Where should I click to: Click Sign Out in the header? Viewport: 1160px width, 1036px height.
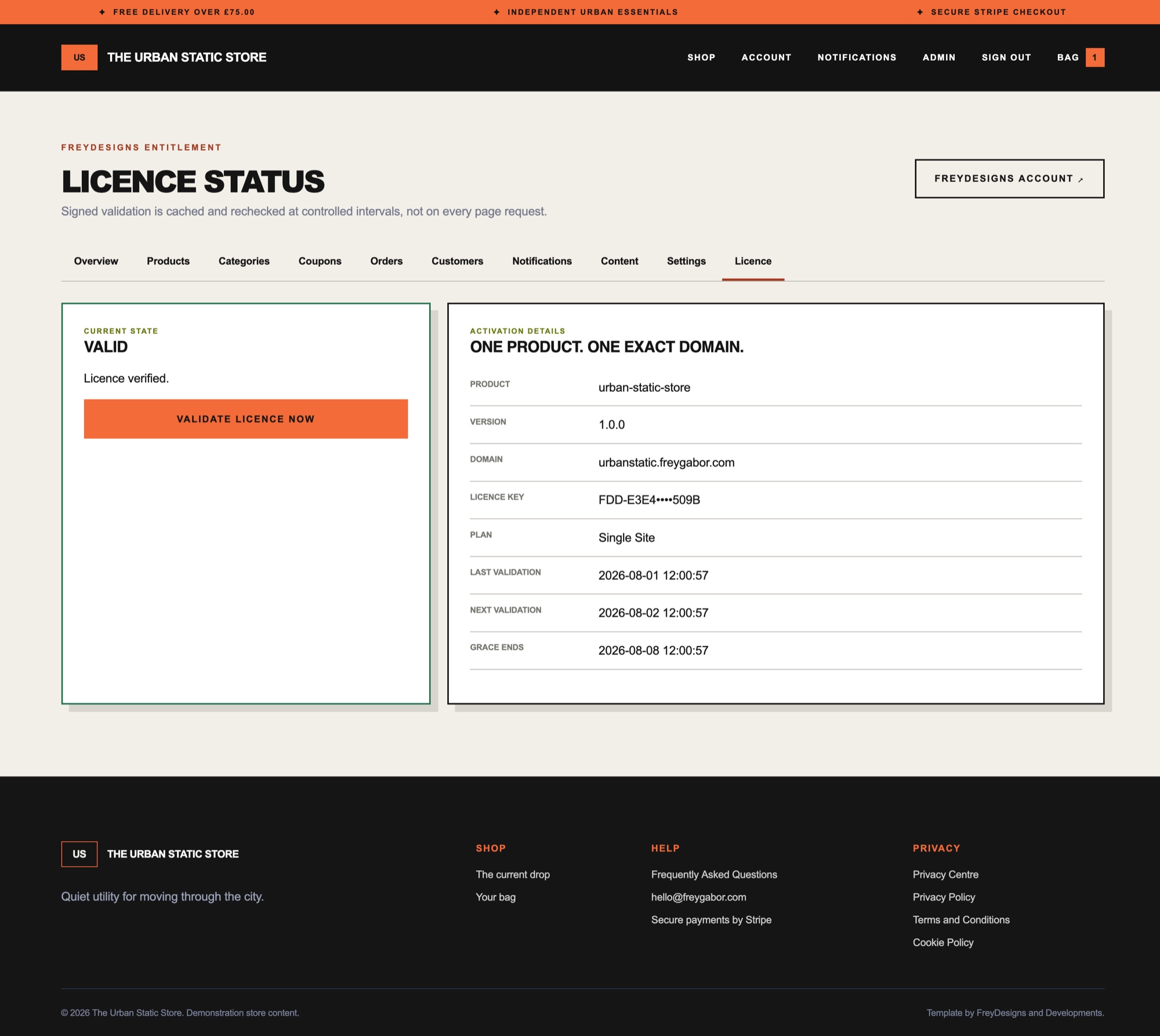[1006, 57]
